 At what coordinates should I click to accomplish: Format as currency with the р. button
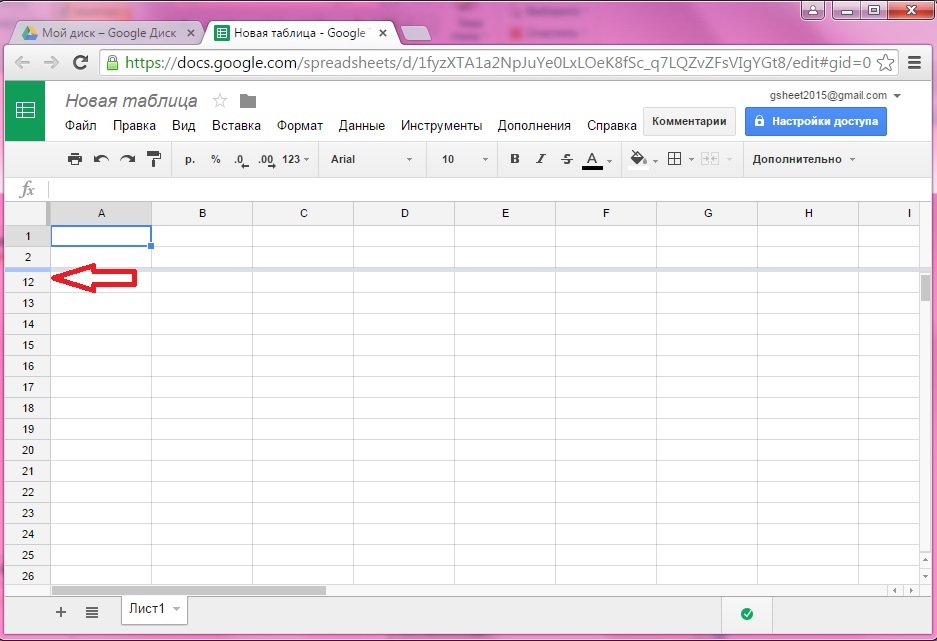point(190,159)
